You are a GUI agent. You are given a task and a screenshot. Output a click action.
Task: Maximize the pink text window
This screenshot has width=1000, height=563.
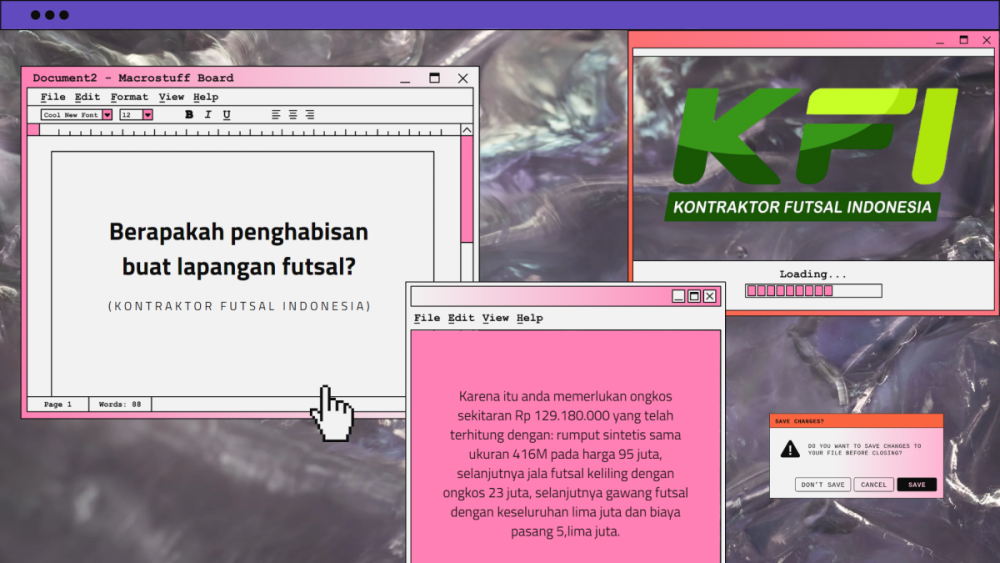pyautogui.click(x=694, y=296)
